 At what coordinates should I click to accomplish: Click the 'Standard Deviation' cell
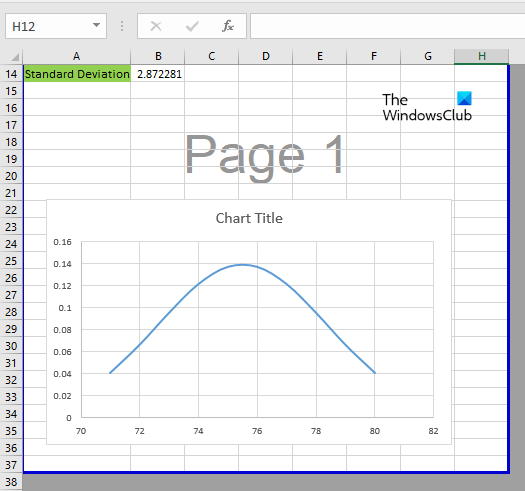click(77, 74)
